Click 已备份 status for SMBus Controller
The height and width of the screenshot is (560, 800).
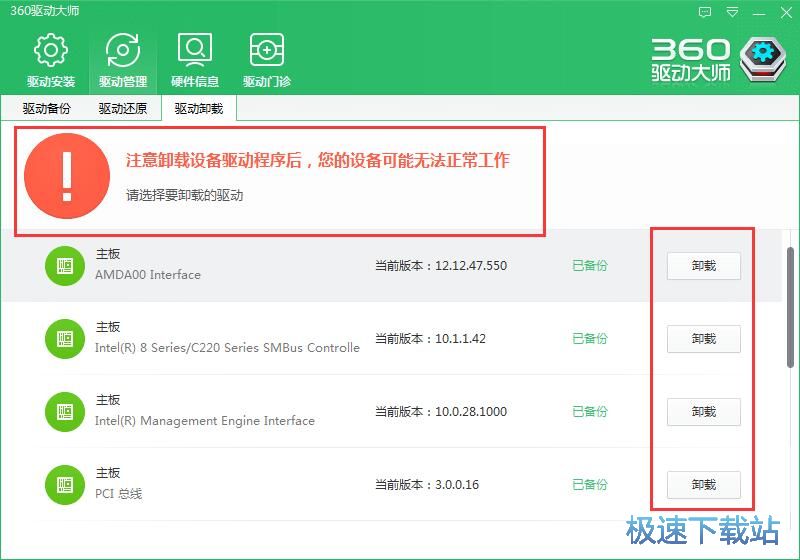pos(590,339)
